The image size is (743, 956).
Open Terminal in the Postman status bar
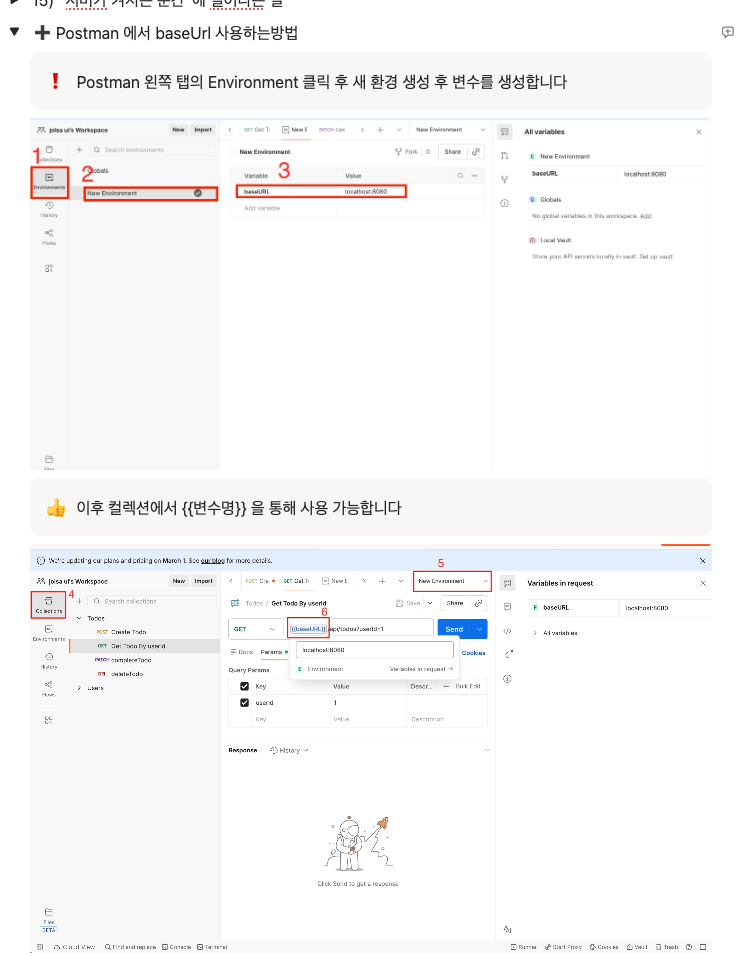pyautogui.click(x=212, y=947)
